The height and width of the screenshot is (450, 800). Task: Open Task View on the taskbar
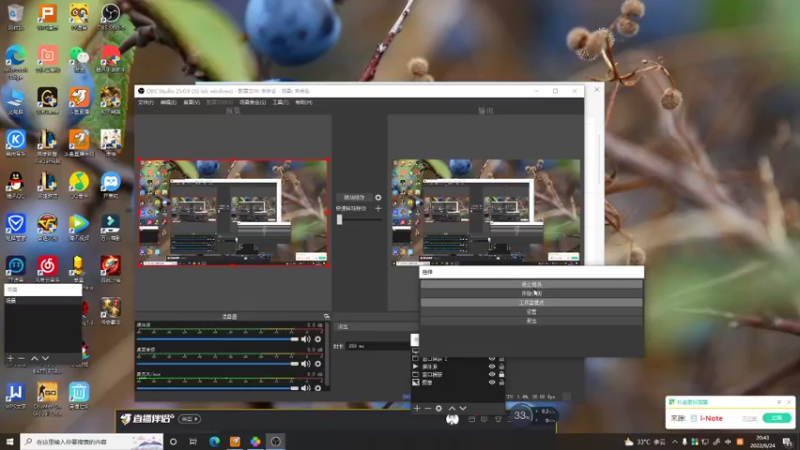[x=193, y=442]
